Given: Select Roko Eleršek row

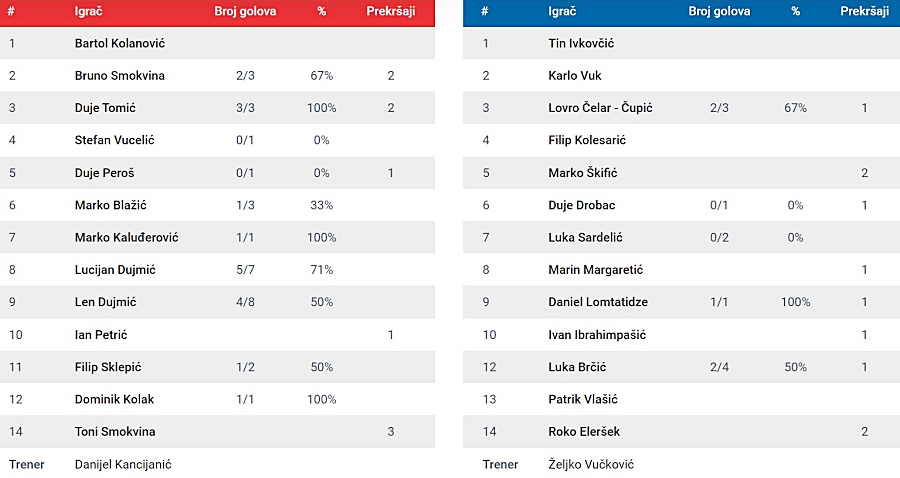Looking at the screenshot, I should pyautogui.click(x=681, y=432).
